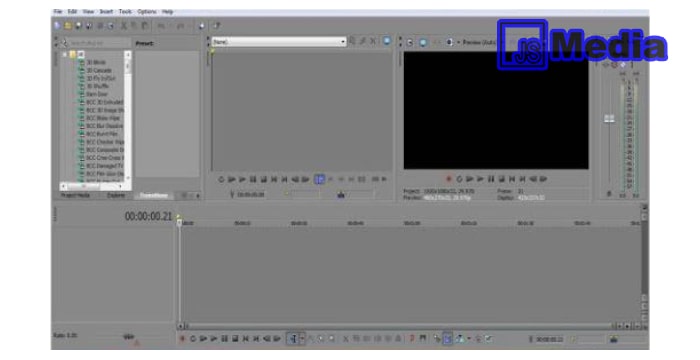
Task: Click the Pause button in timeline transport
Action: tap(225, 339)
